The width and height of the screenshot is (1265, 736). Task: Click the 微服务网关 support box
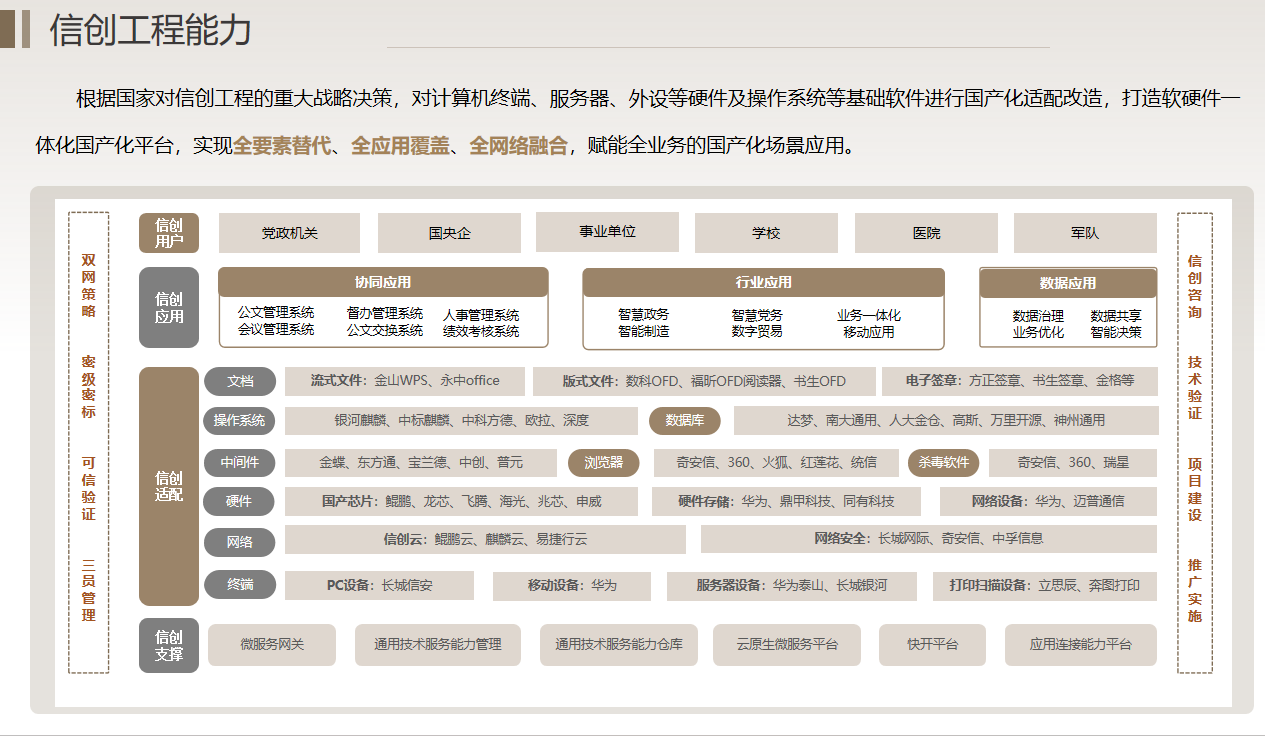272,645
